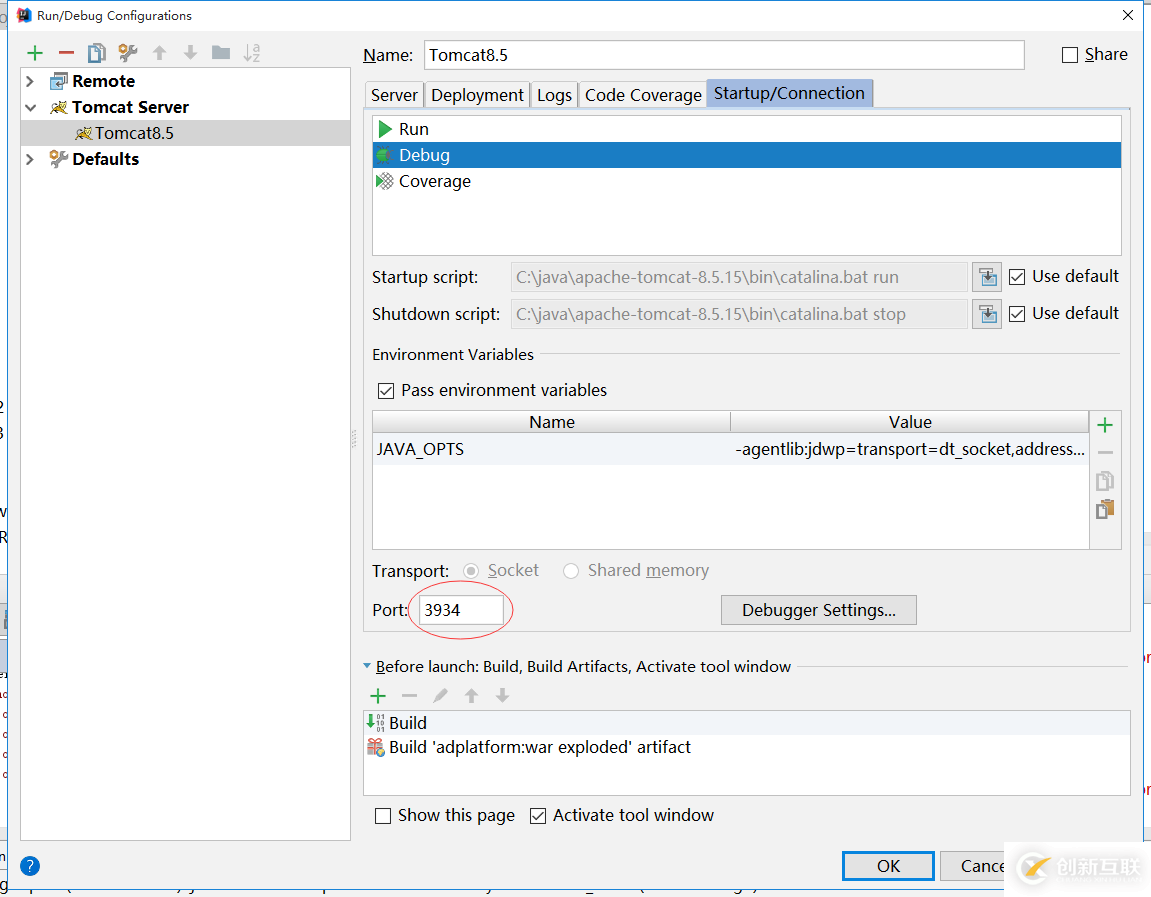
Task: Paste environment variables from clipboard
Action: tap(1105, 509)
